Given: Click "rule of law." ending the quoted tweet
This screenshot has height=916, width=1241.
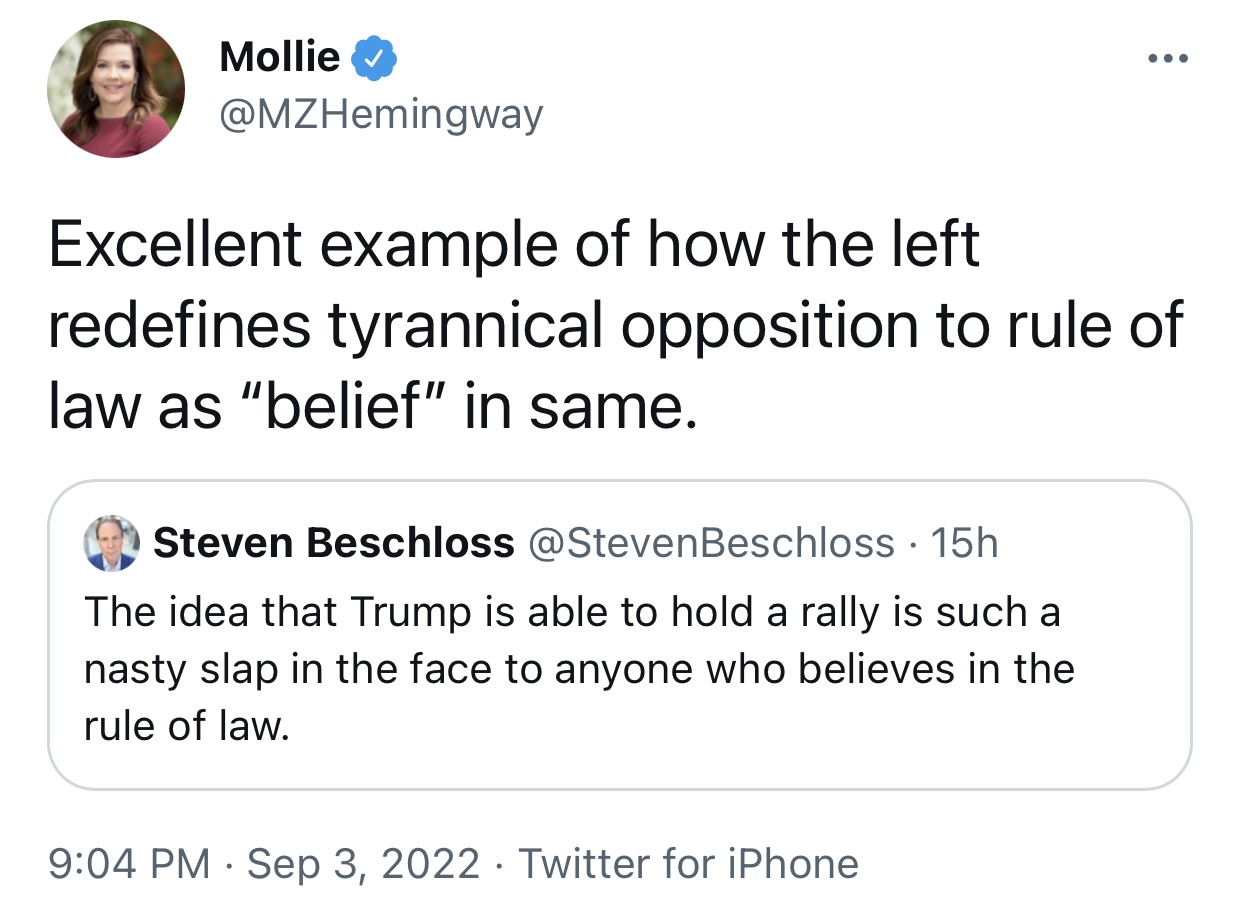Looking at the screenshot, I should pyautogui.click(x=186, y=726).
